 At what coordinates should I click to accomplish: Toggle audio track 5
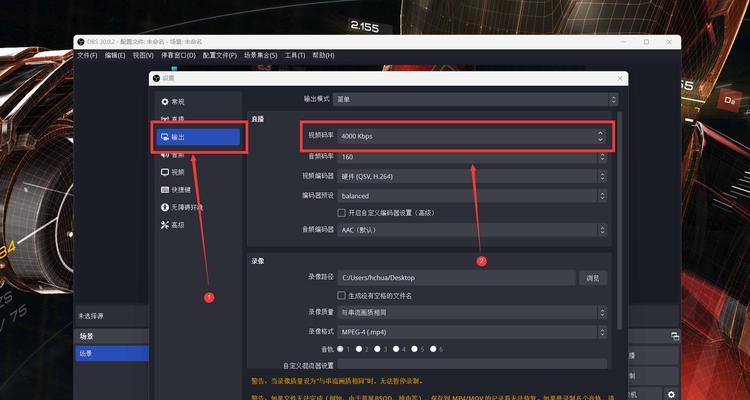(415, 349)
